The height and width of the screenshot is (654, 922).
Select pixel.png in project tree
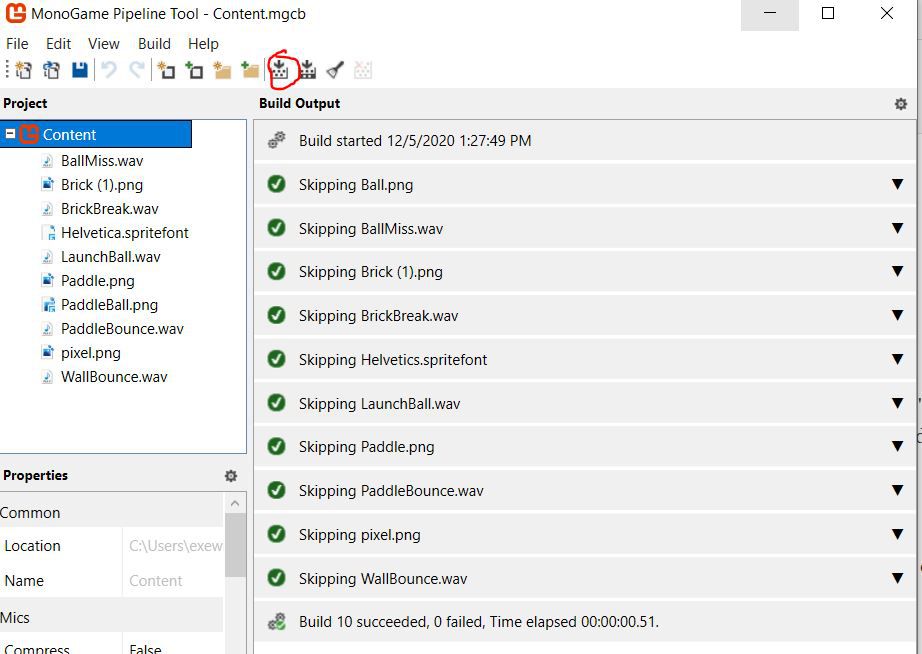click(91, 353)
